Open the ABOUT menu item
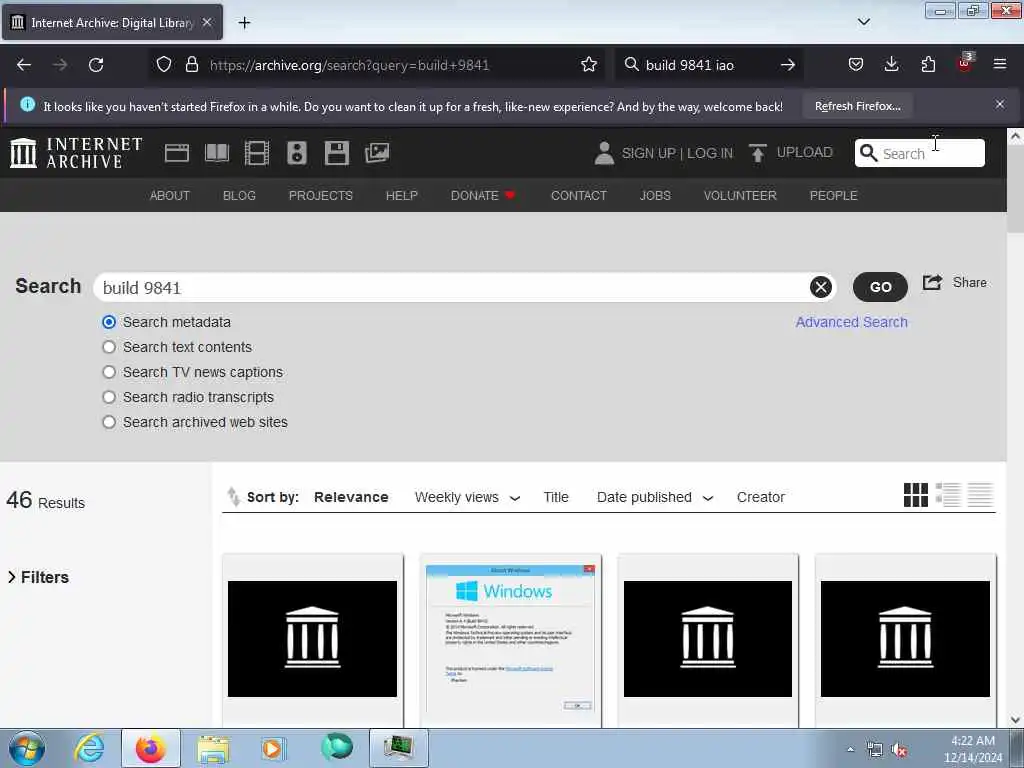 pos(170,195)
